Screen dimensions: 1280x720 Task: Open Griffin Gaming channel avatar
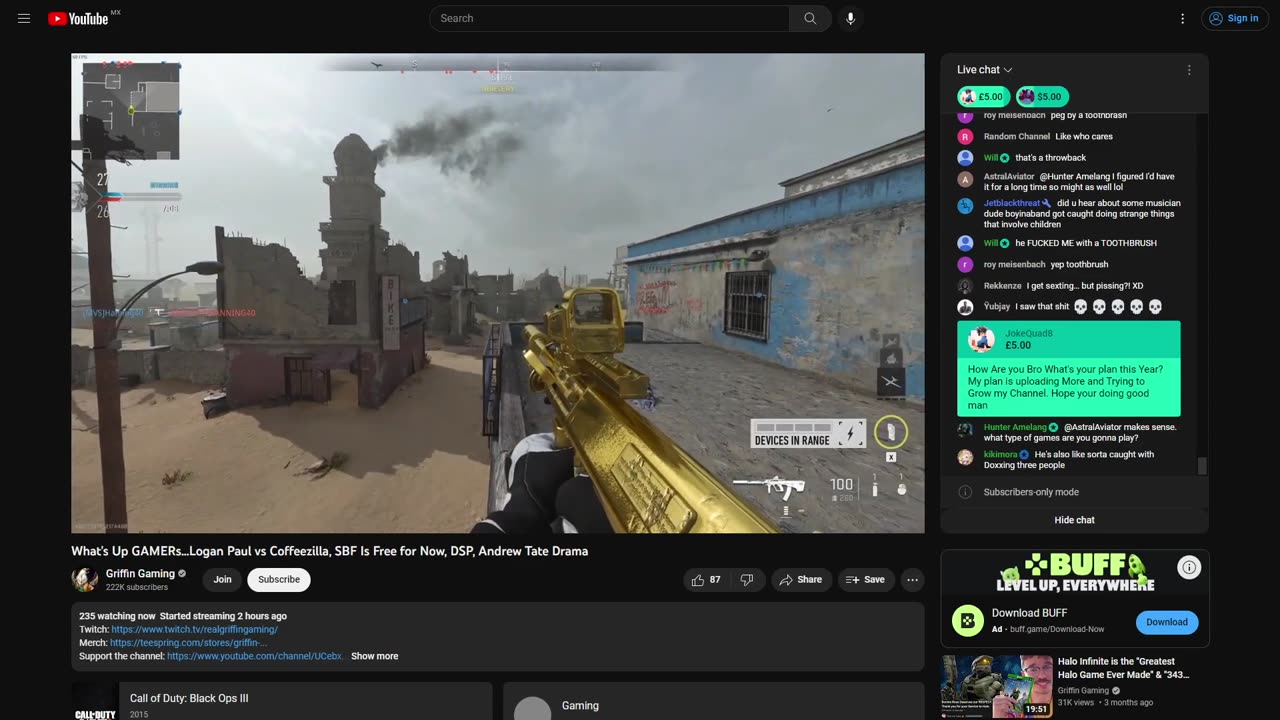[x=85, y=579]
